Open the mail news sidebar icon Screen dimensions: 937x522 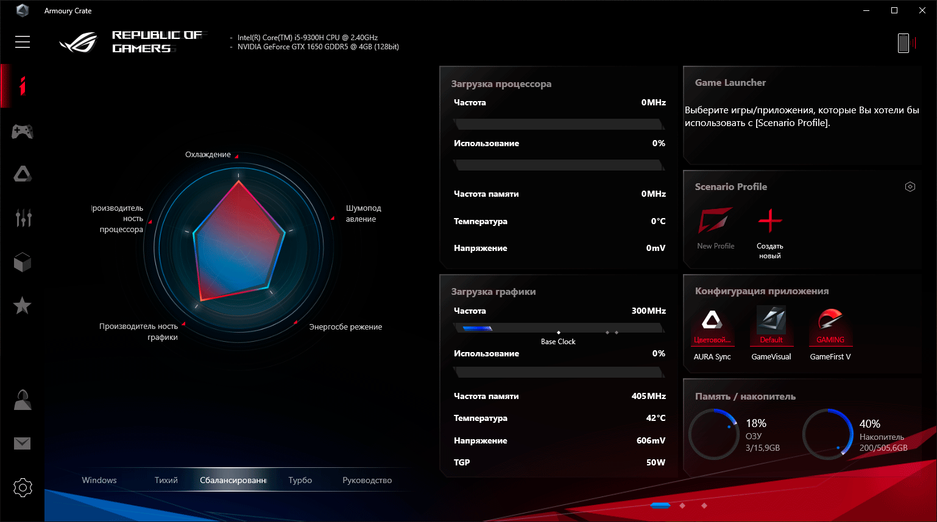(x=23, y=443)
